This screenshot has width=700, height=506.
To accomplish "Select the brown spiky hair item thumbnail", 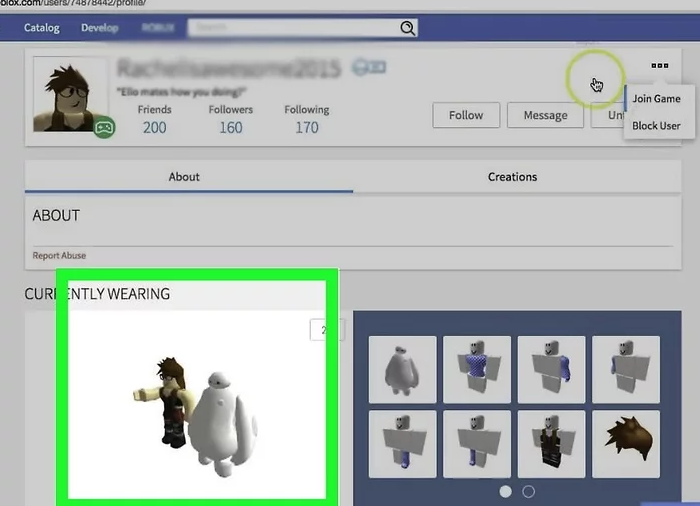I will [x=626, y=444].
